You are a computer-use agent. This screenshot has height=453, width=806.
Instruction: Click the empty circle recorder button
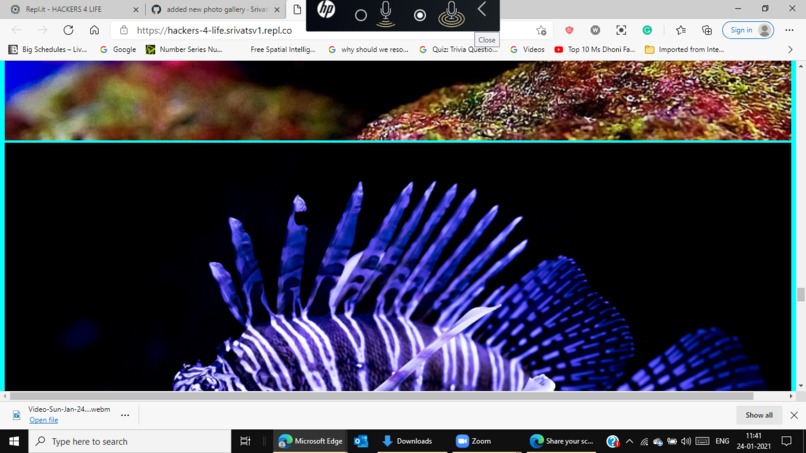[361, 15]
